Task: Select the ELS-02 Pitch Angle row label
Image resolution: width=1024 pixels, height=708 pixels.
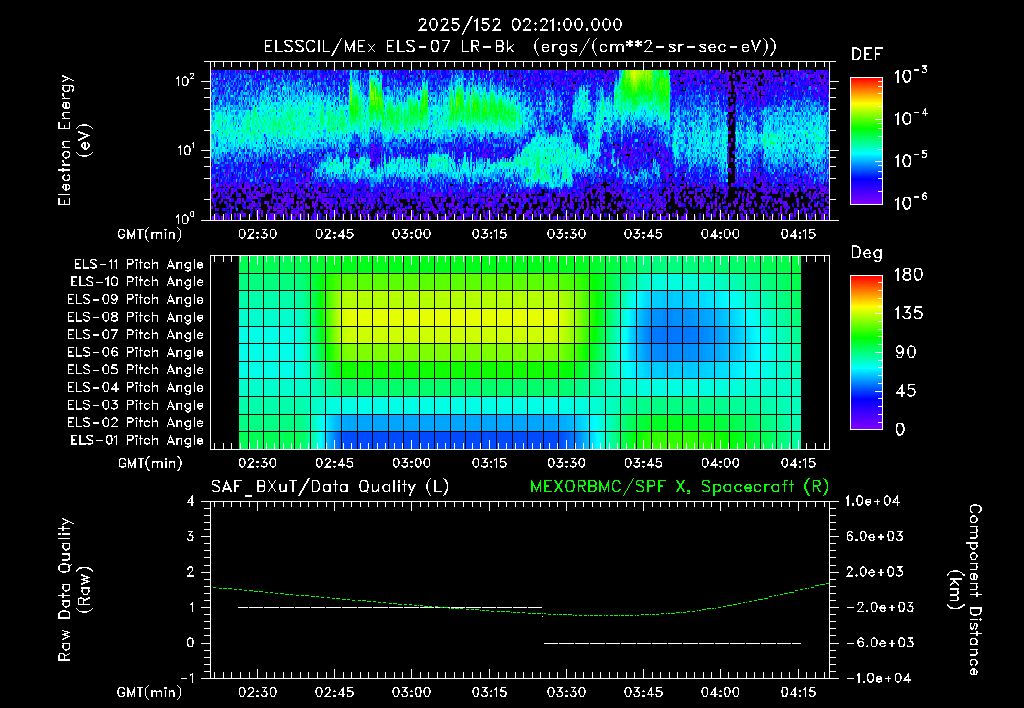Action: 136,423
